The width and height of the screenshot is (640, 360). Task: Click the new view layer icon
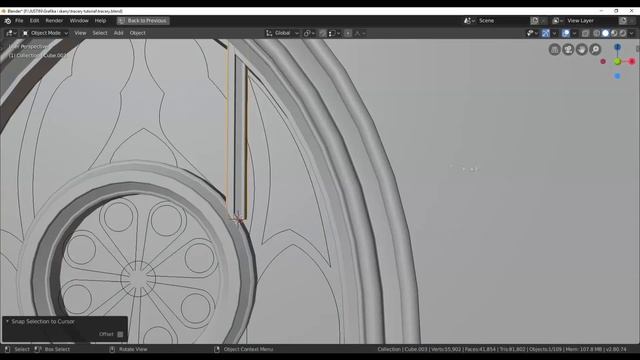623,21
